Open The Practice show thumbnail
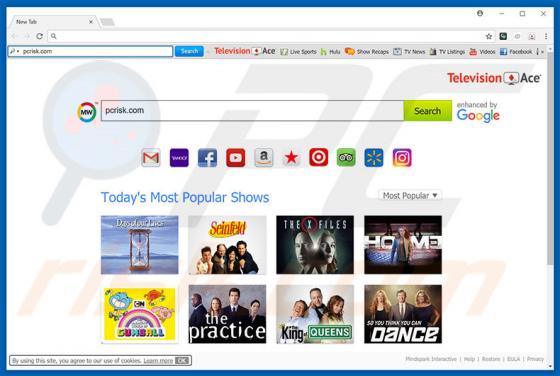560x376 pixels. [227, 314]
